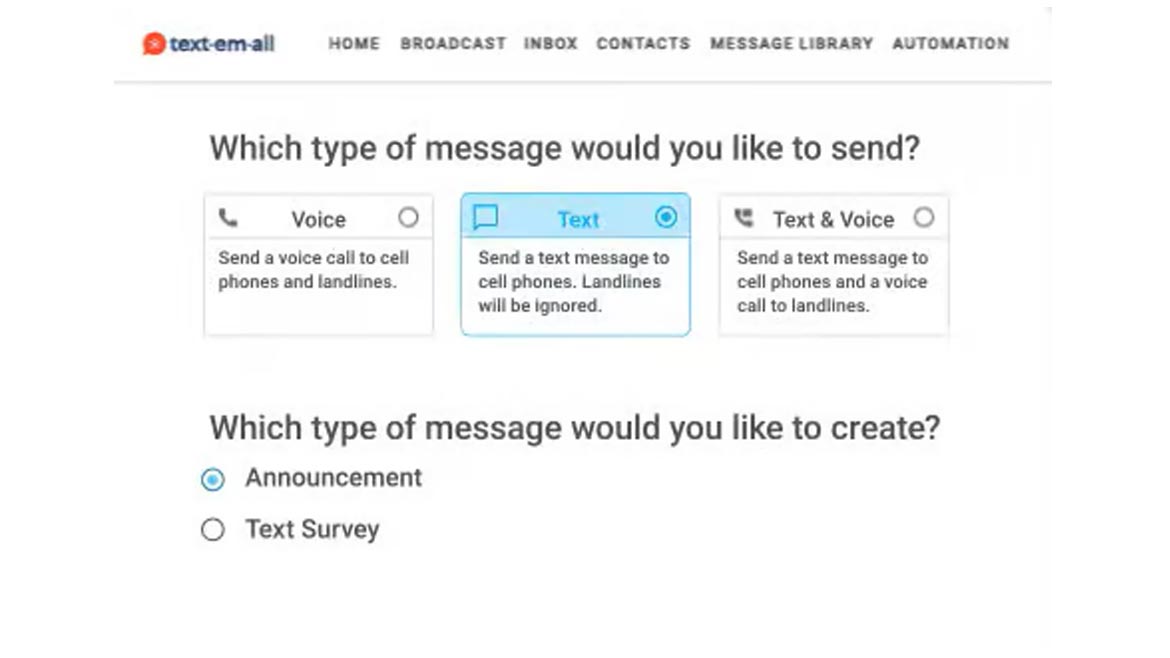This screenshot has width=1170, height=658.
Task: Select the Text & Voice radio button
Action: pos(924,217)
